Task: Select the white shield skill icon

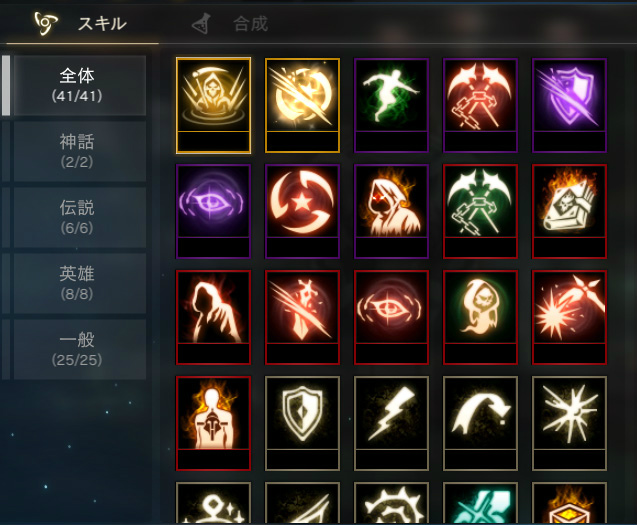Action: (x=302, y=423)
